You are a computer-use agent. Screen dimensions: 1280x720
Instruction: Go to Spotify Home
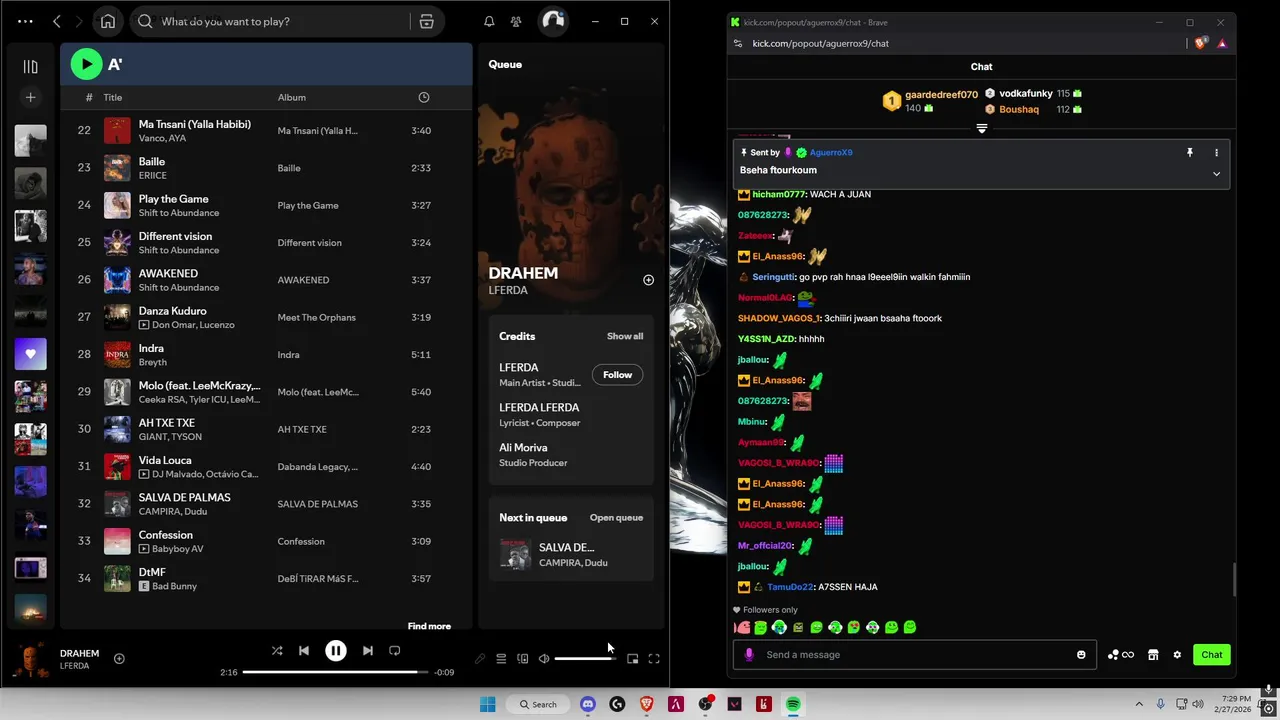click(108, 21)
